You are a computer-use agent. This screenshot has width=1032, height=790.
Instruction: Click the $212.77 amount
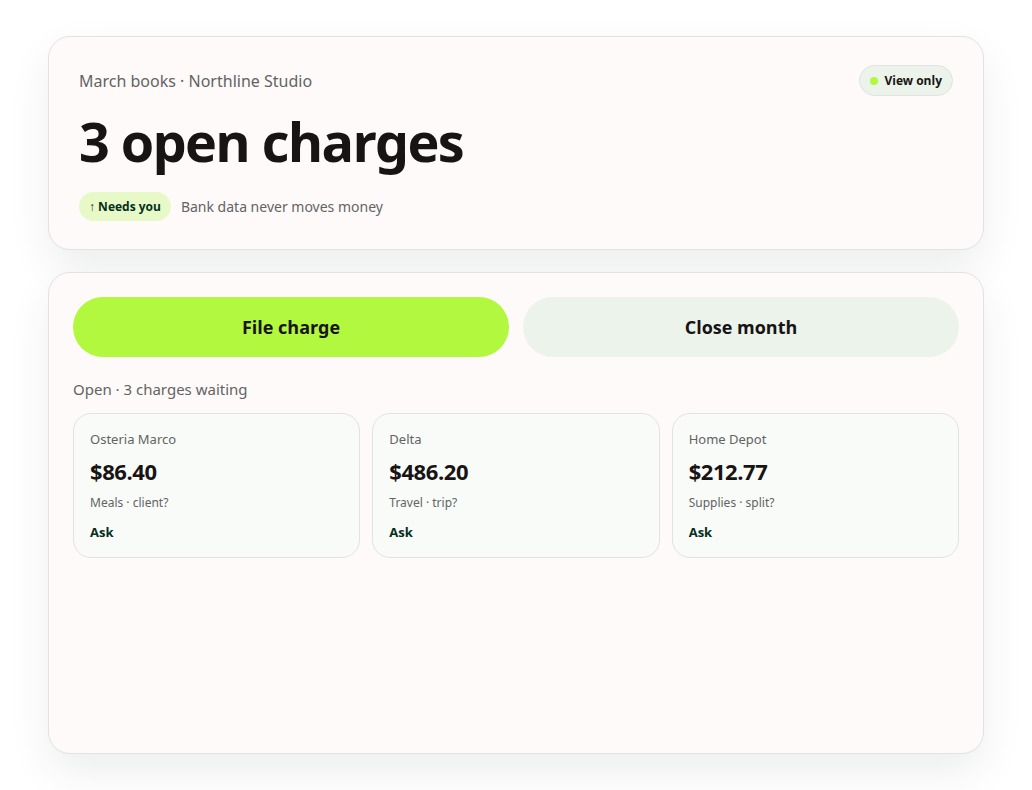(x=728, y=472)
